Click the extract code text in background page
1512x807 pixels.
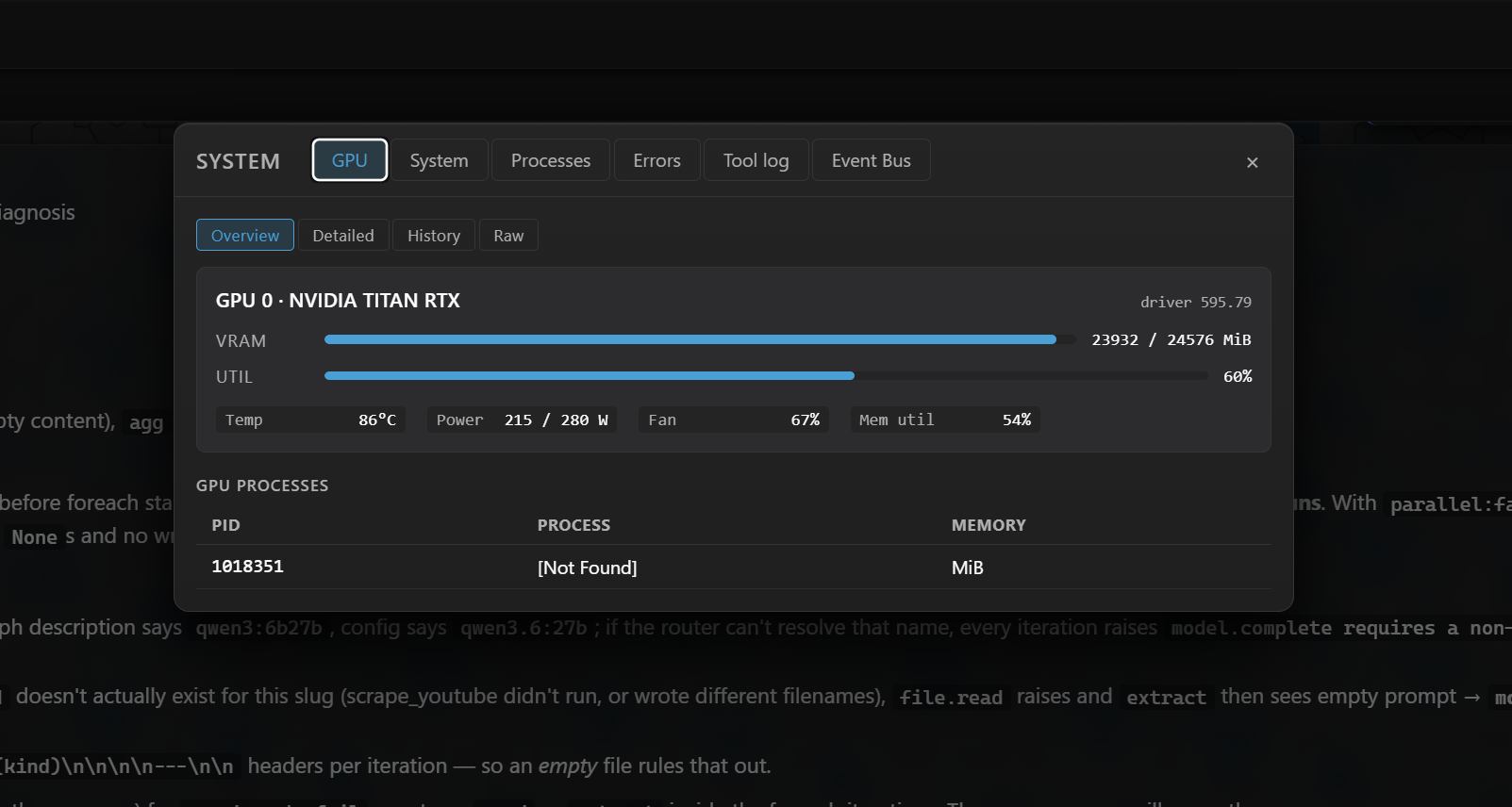click(x=1166, y=698)
